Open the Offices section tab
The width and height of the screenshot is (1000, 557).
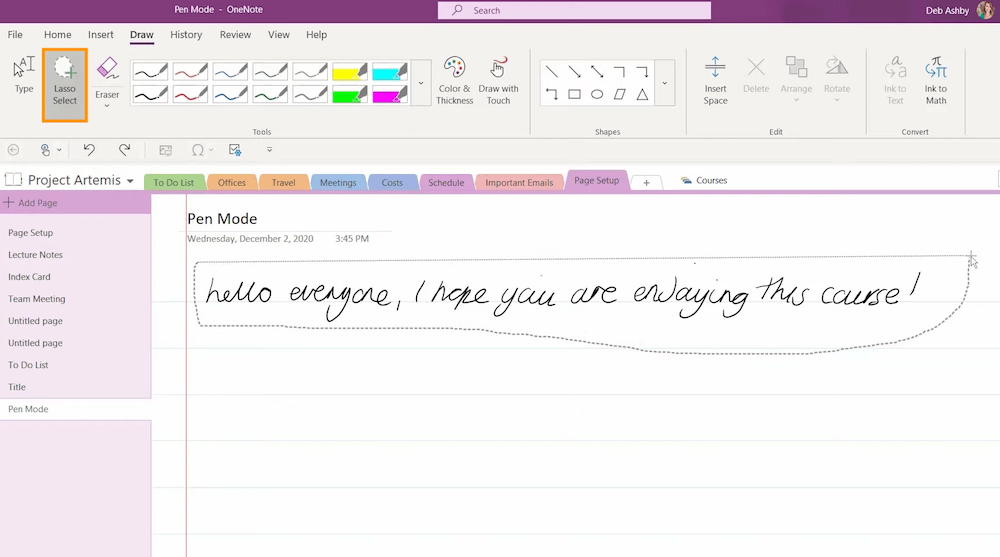232,182
